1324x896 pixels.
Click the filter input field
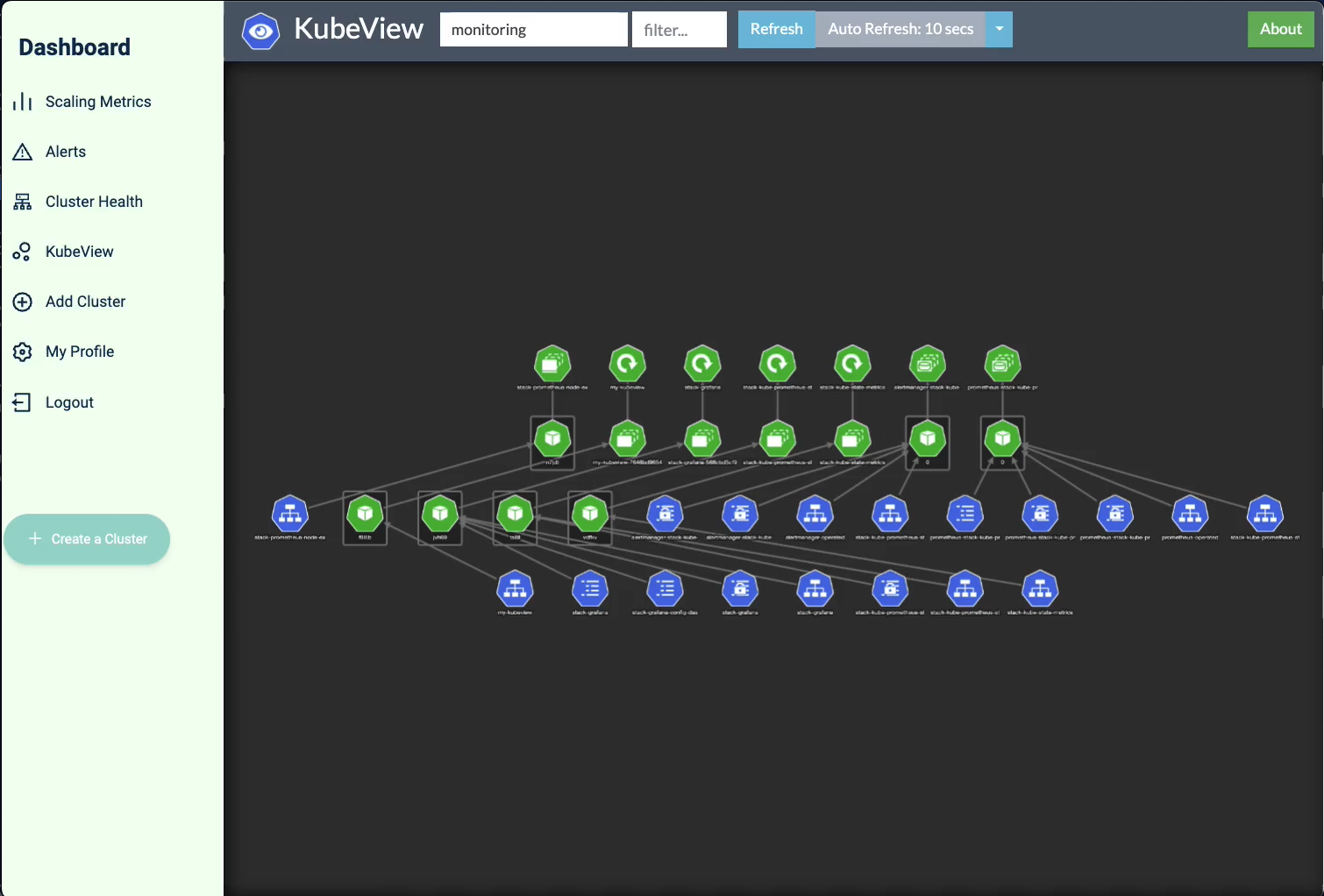[x=680, y=30]
